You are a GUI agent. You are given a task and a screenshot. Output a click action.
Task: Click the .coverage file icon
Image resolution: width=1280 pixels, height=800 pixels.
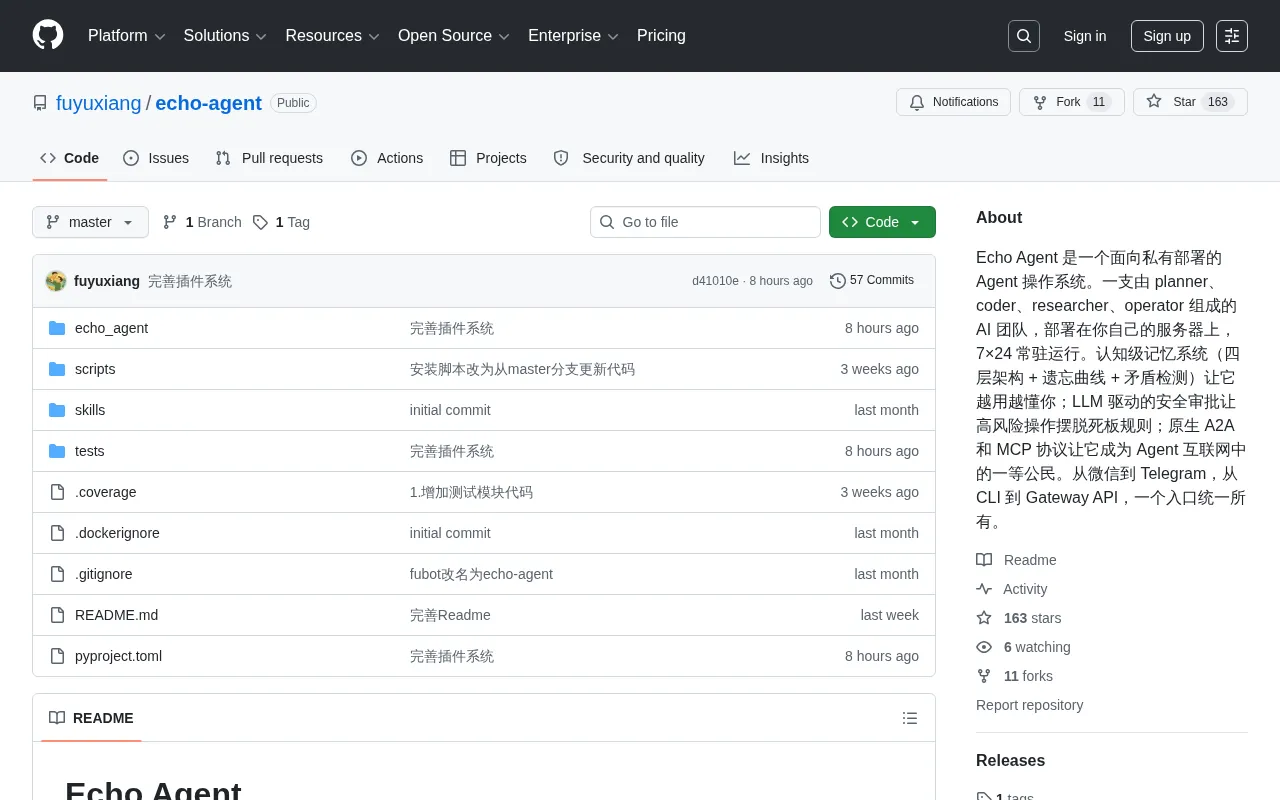pyautogui.click(x=57, y=492)
